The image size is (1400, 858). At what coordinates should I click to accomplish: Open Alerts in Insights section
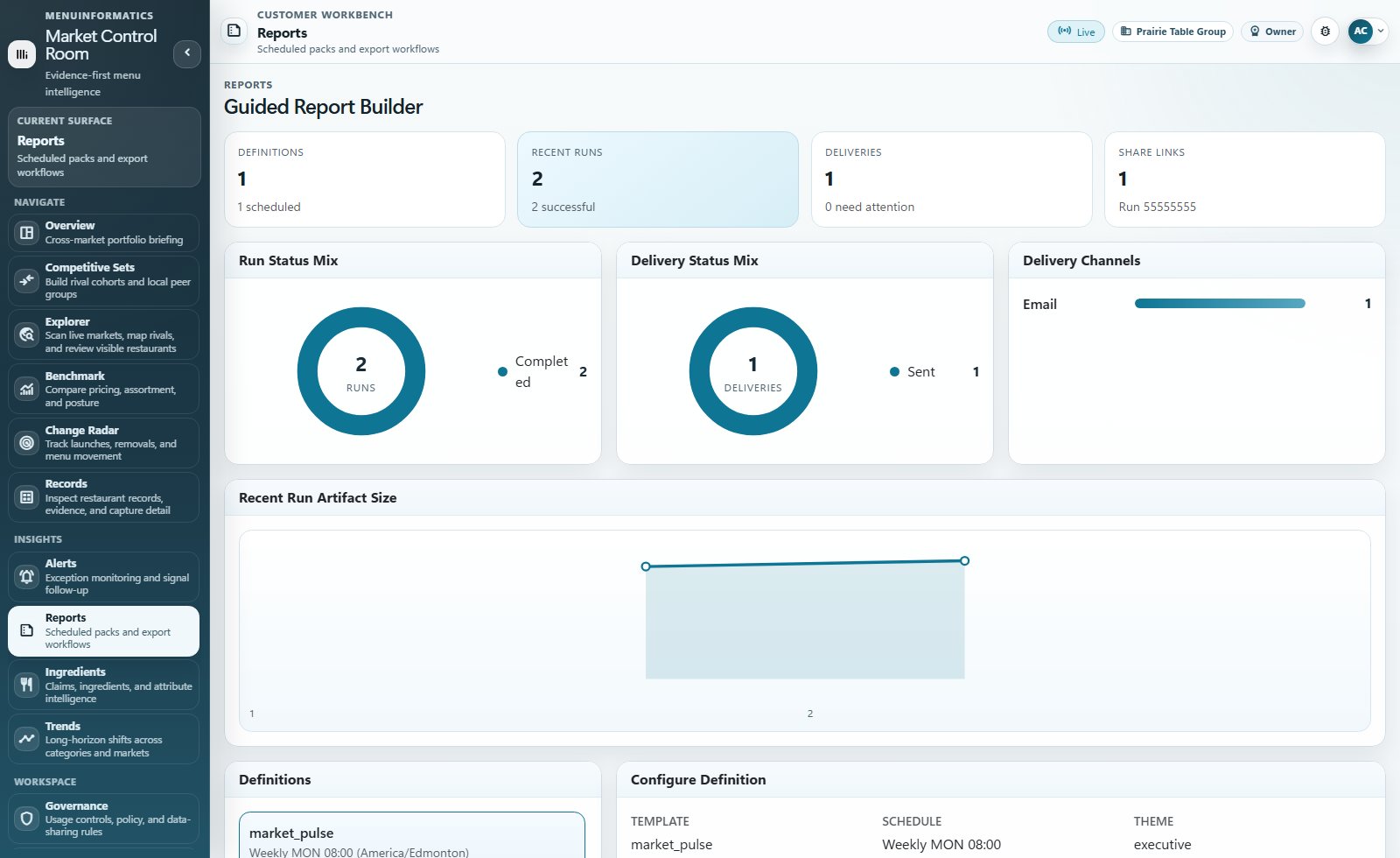pyautogui.click(x=103, y=576)
